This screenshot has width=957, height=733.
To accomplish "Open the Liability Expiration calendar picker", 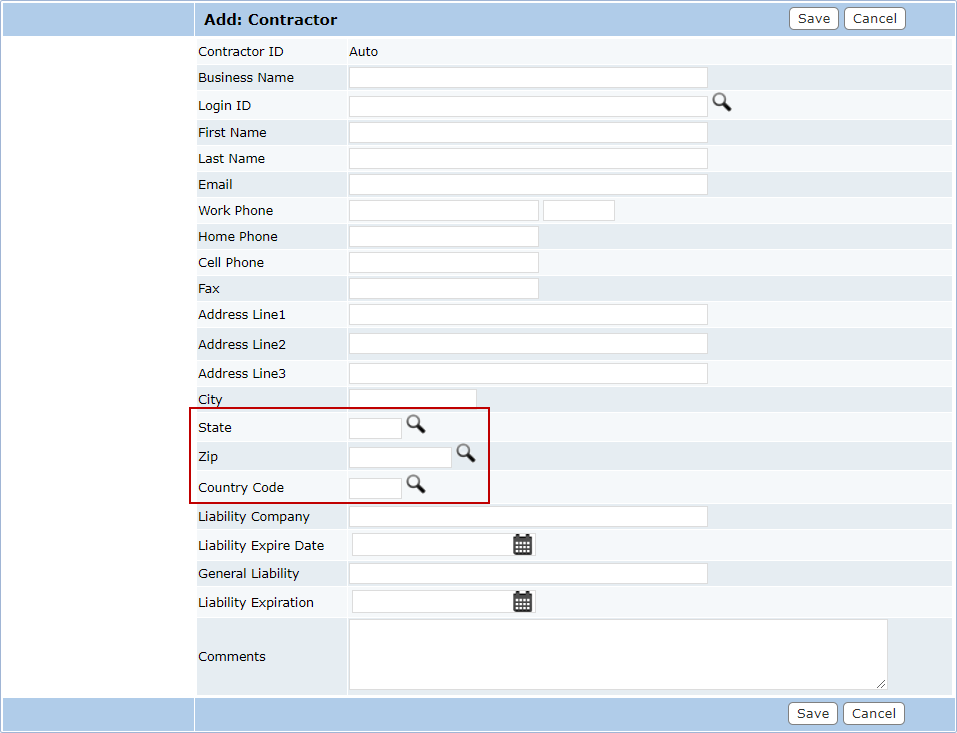I will pos(522,602).
